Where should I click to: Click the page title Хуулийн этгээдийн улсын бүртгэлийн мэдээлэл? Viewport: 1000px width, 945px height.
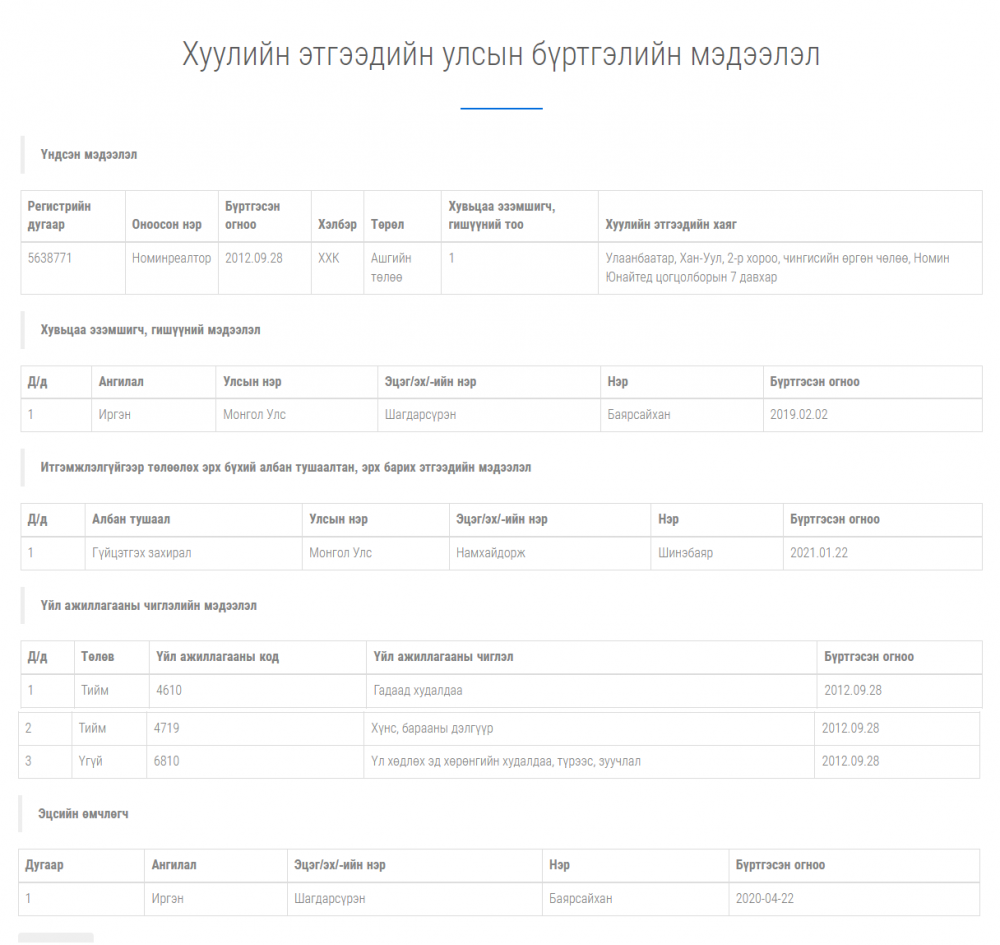[x=501, y=54]
